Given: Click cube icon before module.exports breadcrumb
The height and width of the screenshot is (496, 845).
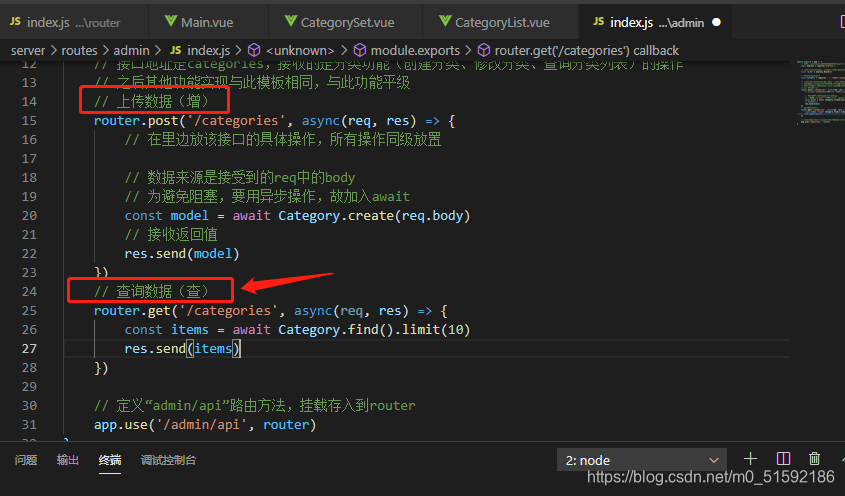Looking at the screenshot, I should pyautogui.click(x=359, y=50).
